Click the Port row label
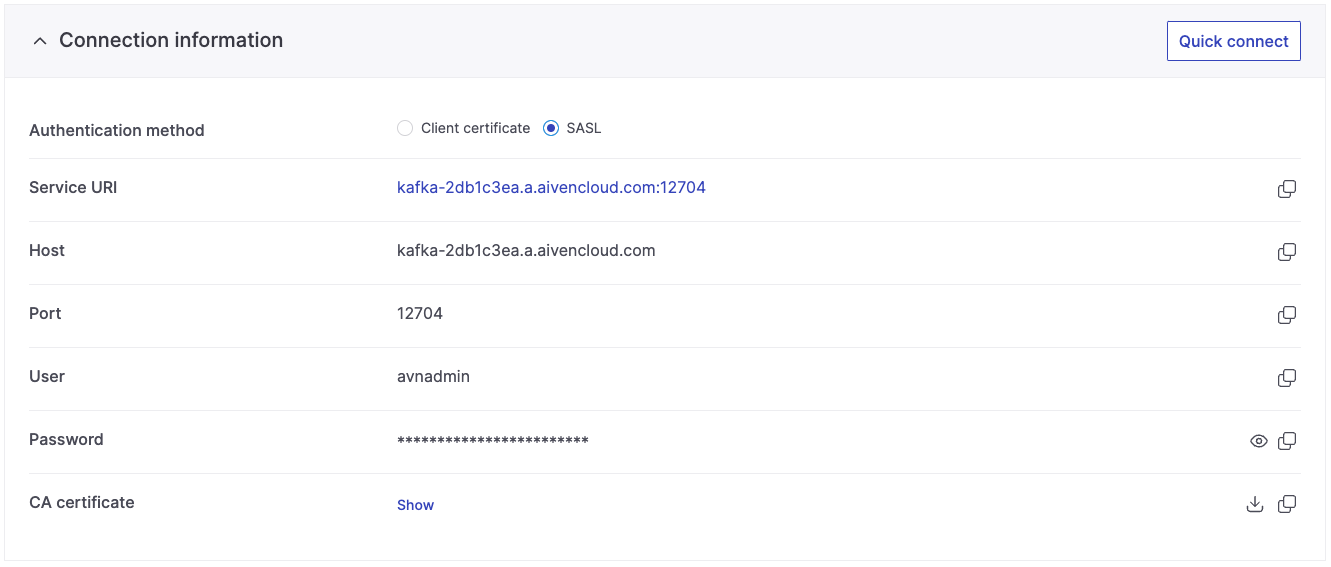The image size is (1331, 567). point(45,313)
